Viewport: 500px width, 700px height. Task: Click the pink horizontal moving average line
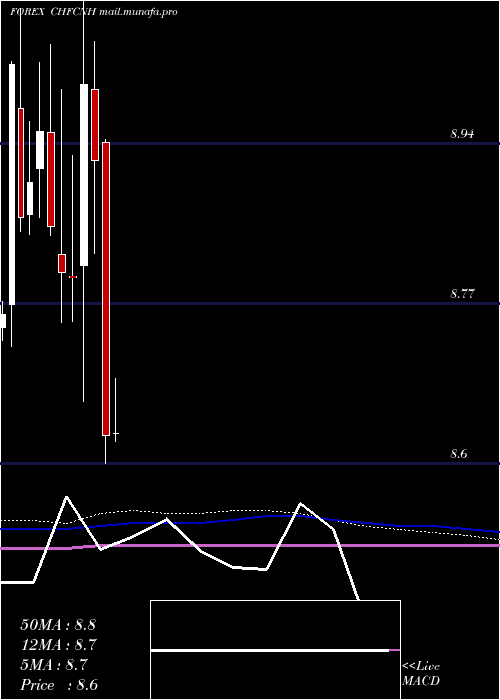[250, 546]
